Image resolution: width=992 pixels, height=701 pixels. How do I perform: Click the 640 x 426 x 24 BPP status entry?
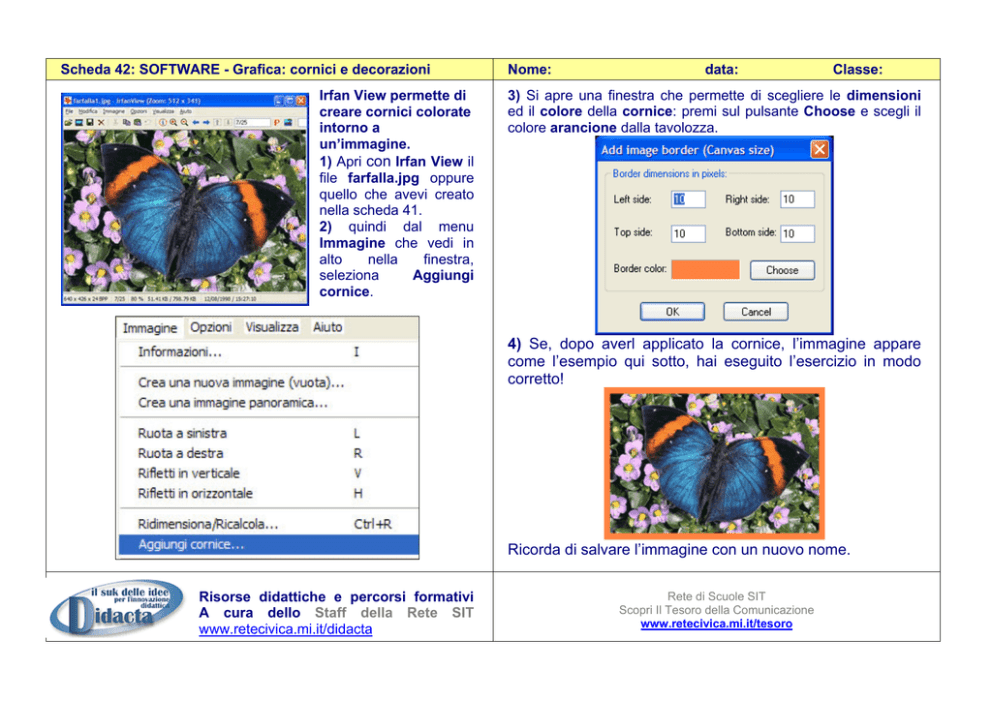pyautogui.click(x=85, y=299)
